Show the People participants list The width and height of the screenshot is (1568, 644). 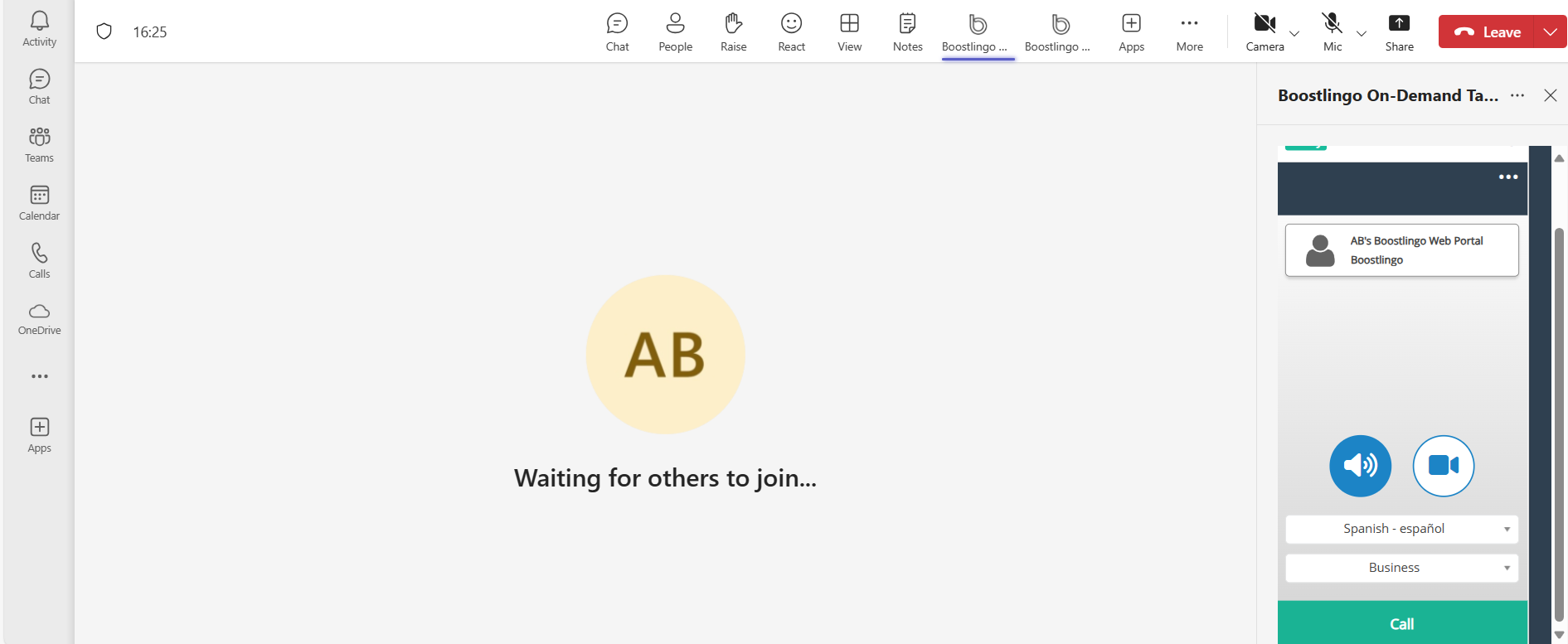click(675, 32)
